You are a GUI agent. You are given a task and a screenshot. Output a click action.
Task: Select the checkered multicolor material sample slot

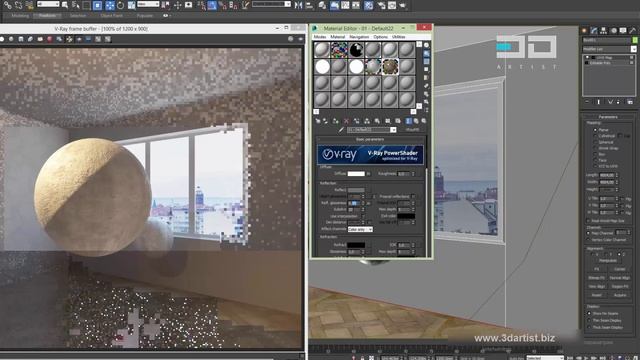click(x=339, y=50)
